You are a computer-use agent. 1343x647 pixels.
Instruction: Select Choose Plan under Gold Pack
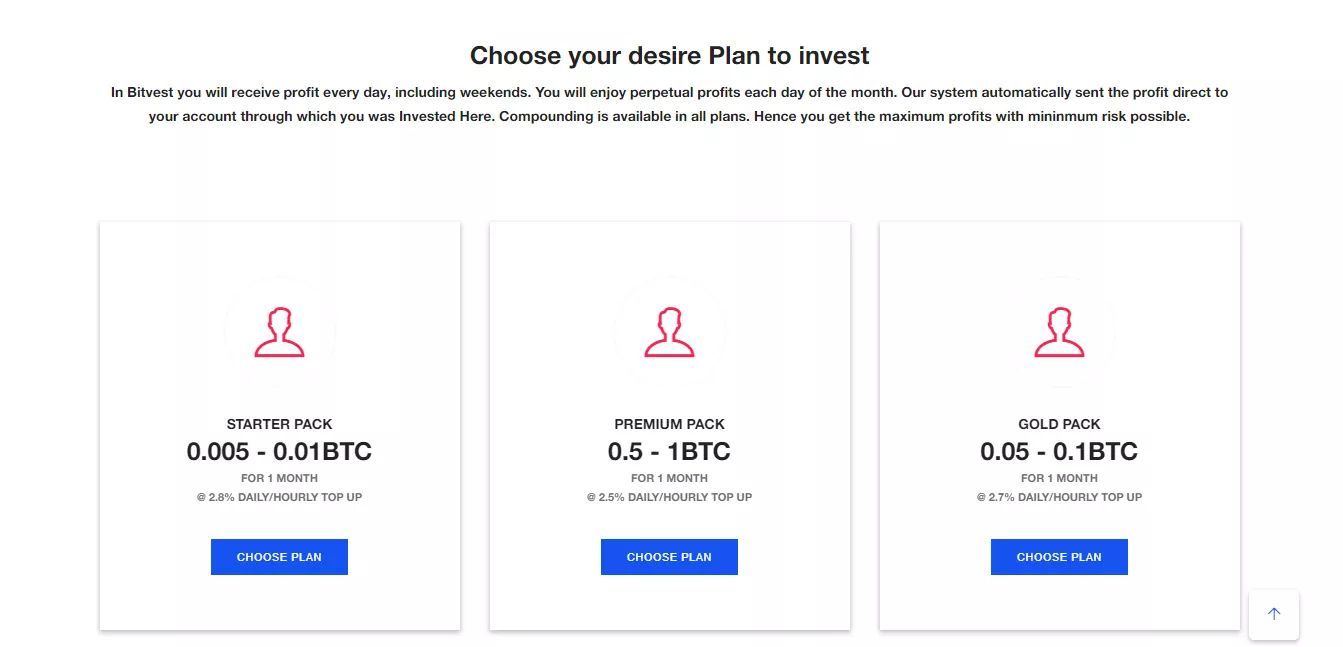pyautogui.click(x=1059, y=557)
